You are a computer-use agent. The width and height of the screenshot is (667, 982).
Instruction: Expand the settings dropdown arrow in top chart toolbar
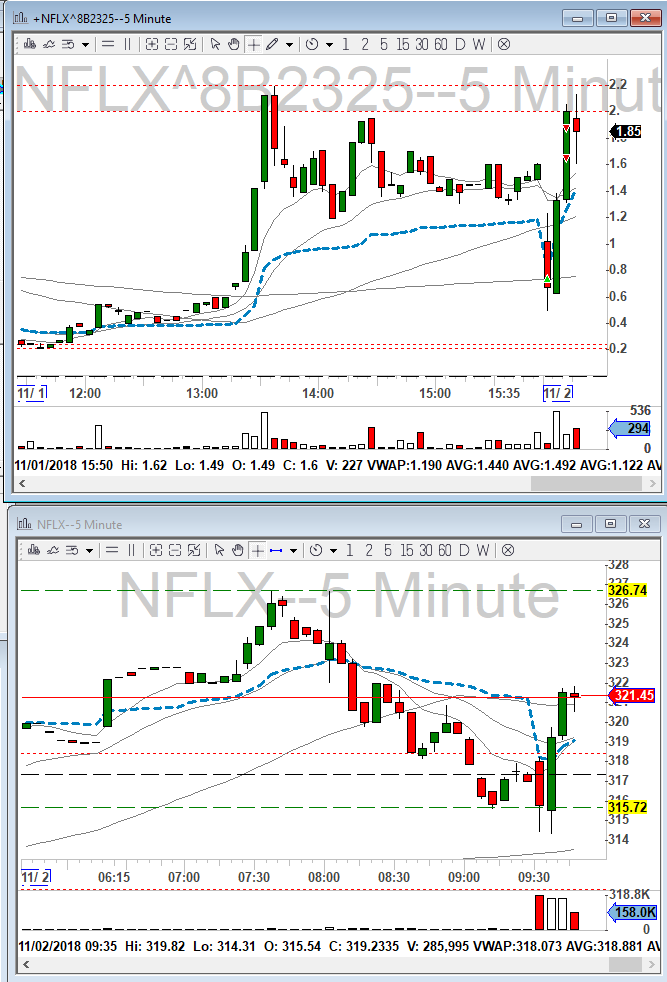pos(85,44)
